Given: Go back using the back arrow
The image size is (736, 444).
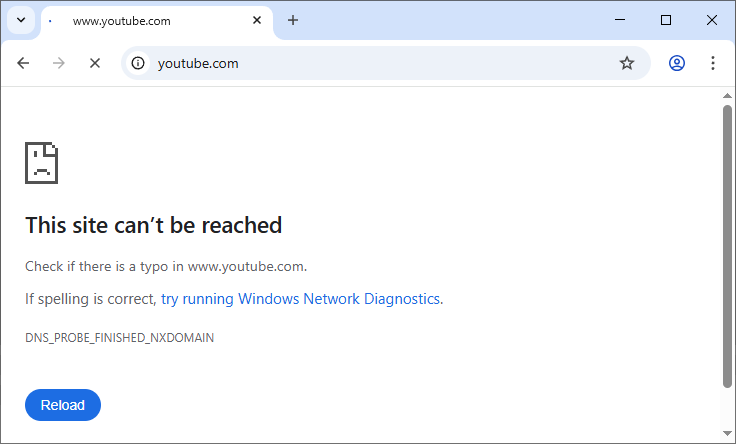Looking at the screenshot, I should pos(23,63).
